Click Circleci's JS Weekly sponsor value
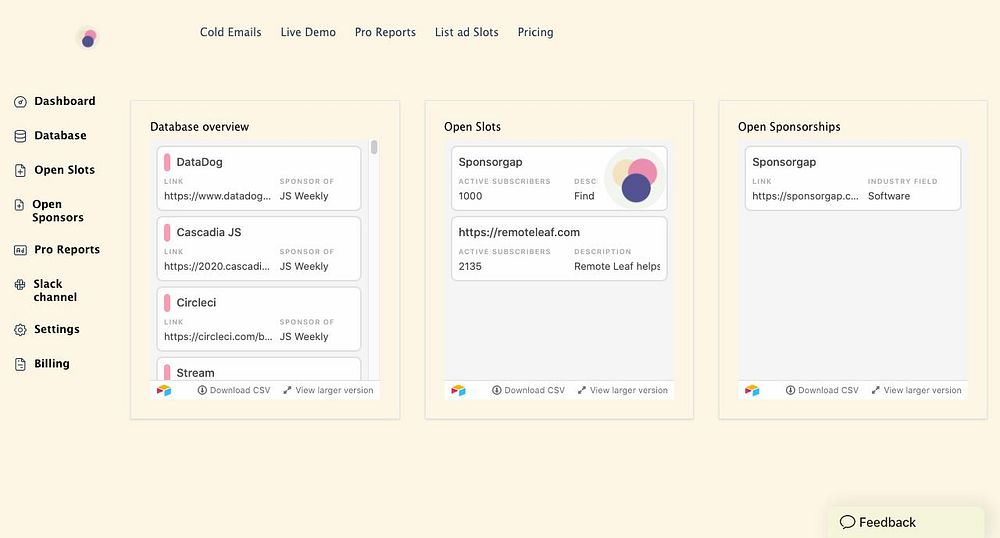This screenshot has width=1000, height=538. [304, 336]
